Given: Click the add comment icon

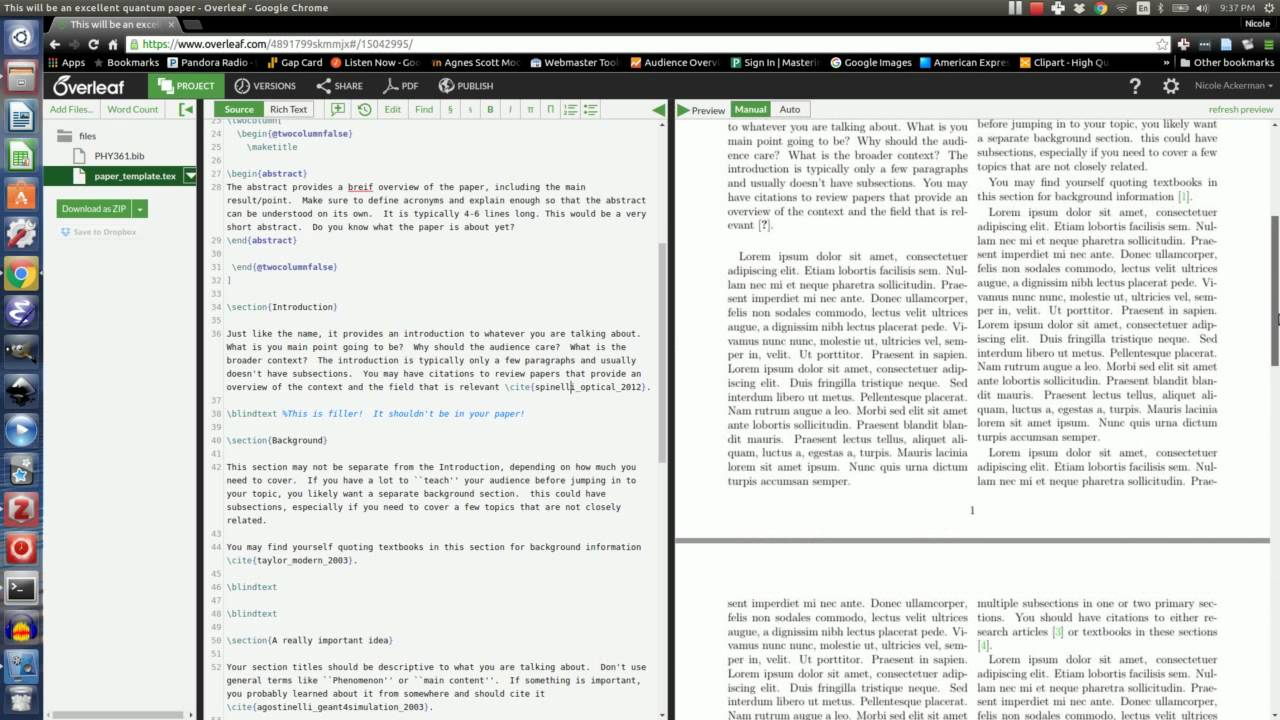Looking at the screenshot, I should click(x=338, y=109).
